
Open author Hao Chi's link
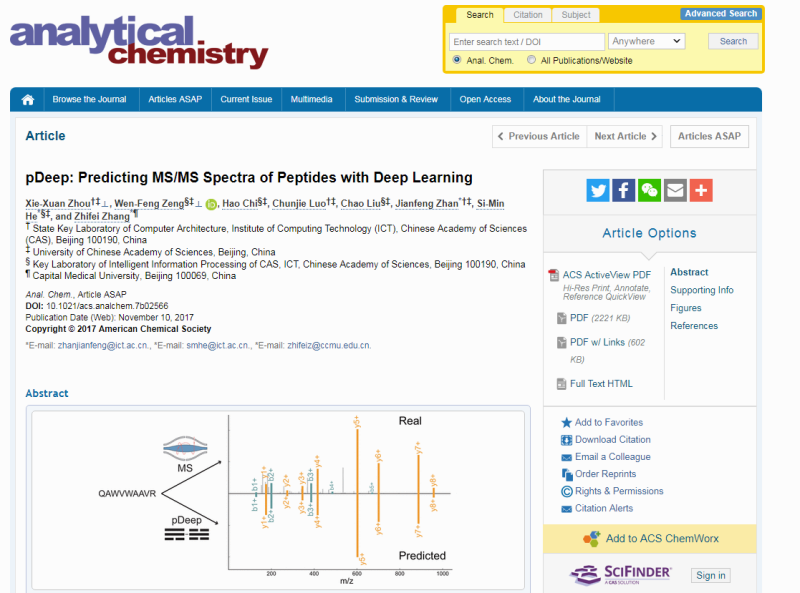[x=240, y=204]
